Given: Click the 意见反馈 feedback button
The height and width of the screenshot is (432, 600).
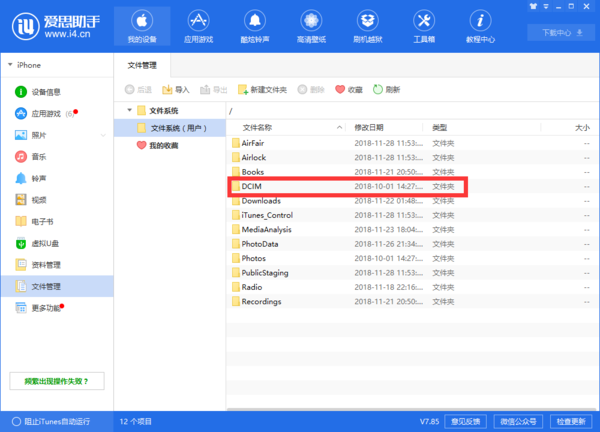Looking at the screenshot, I should [x=465, y=422].
